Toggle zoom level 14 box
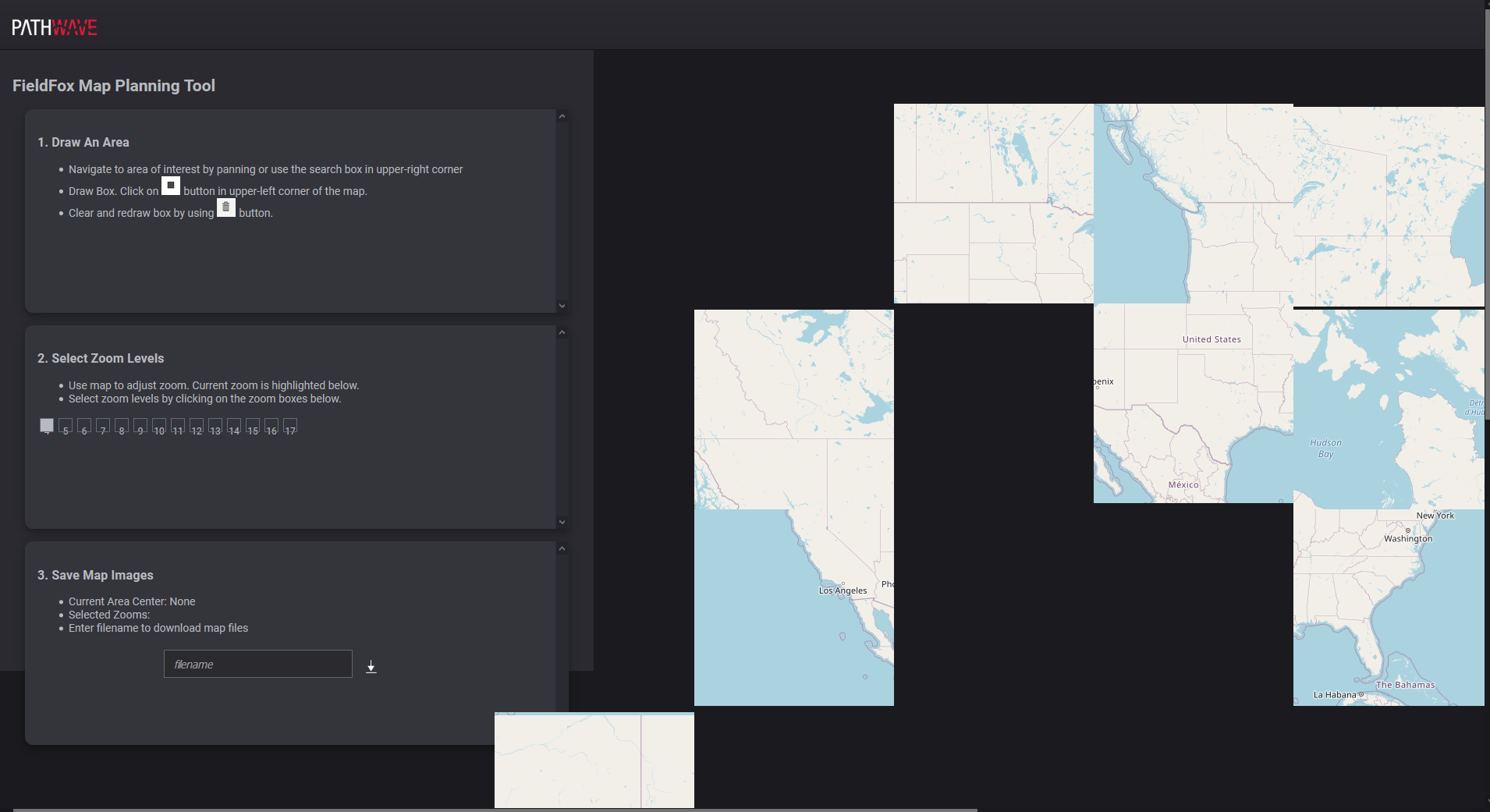 pos(234,427)
